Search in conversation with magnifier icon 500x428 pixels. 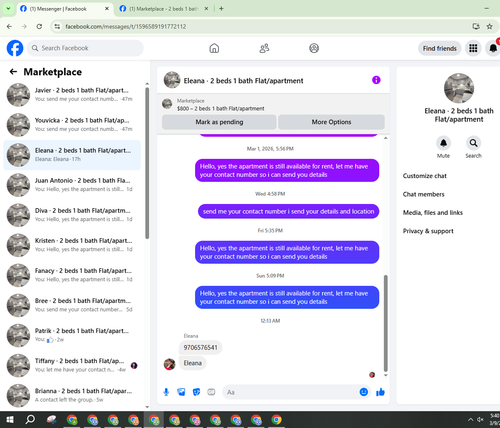[x=473, y=143]
